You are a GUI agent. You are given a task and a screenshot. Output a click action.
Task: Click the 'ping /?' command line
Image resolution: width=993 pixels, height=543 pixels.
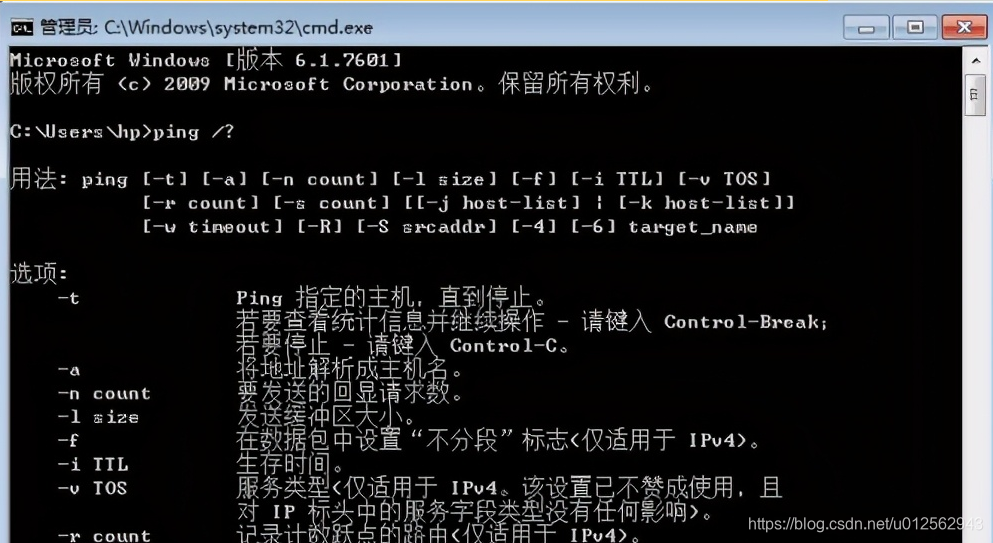click(x=122, y=132)
